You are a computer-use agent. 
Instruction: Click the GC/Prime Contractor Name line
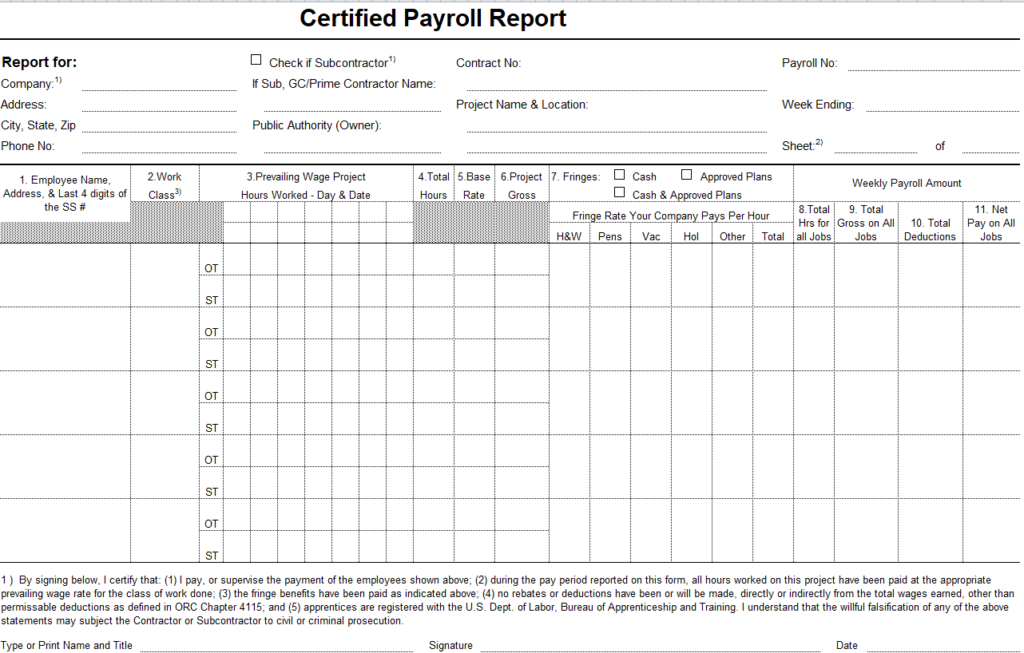(351, 104)
